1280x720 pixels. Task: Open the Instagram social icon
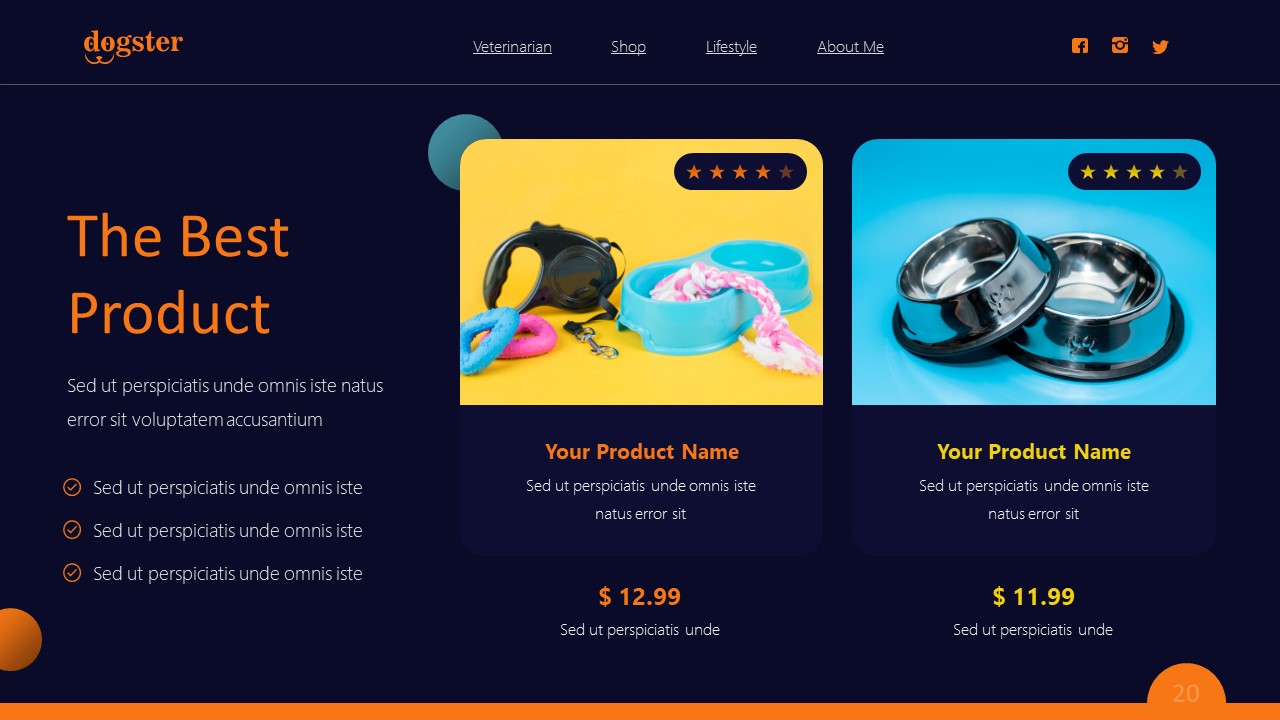click(1120, 45)
